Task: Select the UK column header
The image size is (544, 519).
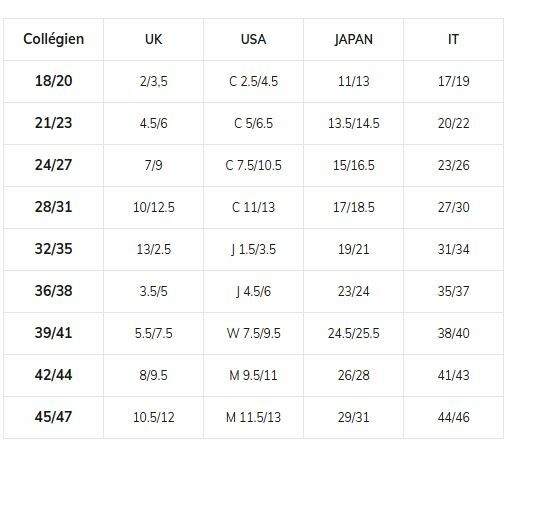Action: tap(153, 39)
